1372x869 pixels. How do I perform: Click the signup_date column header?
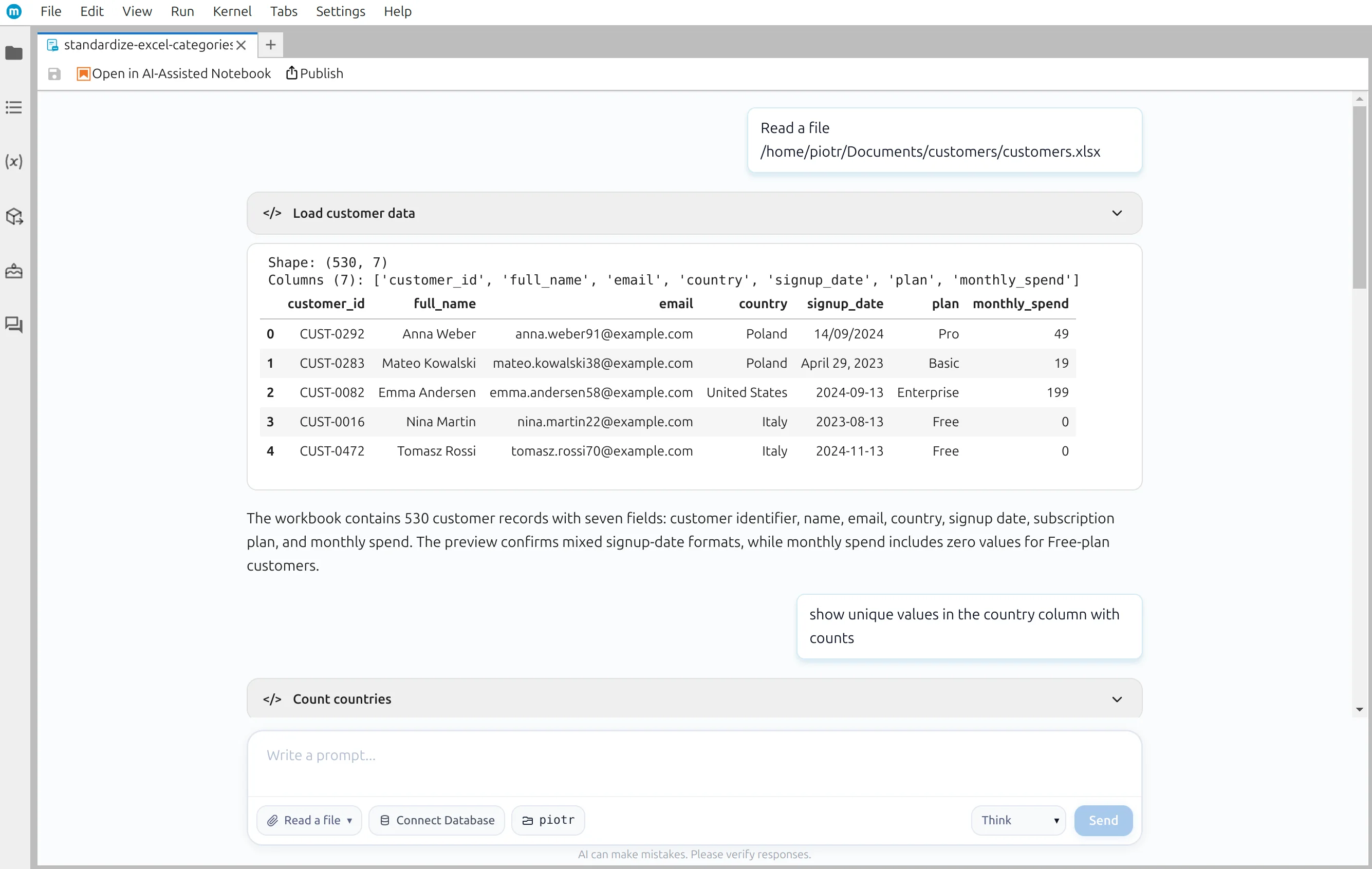tap(845, 304)
